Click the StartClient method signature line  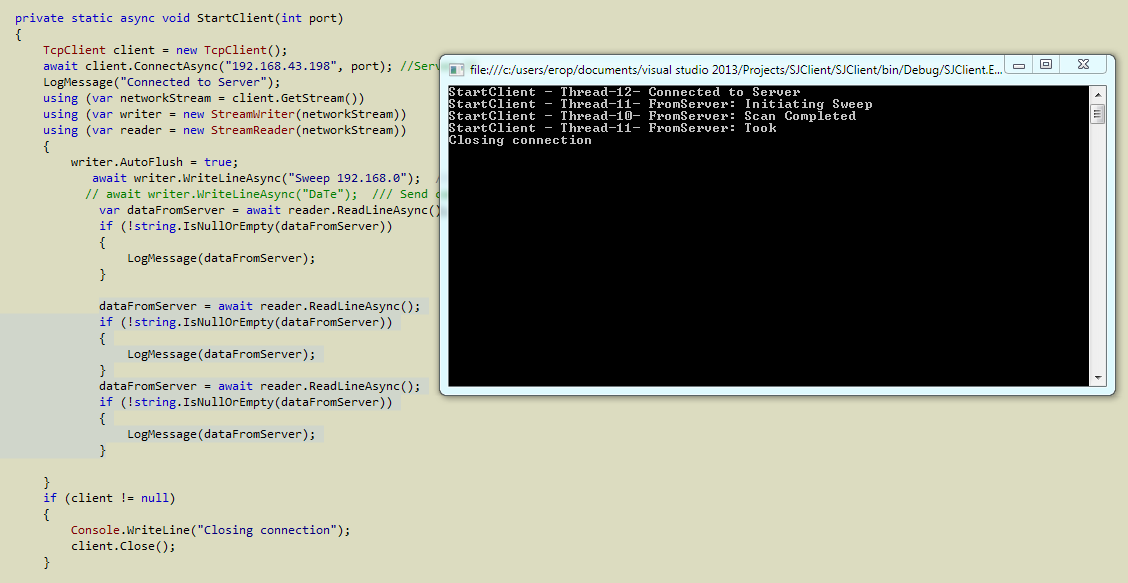click(x=179, y=18)
